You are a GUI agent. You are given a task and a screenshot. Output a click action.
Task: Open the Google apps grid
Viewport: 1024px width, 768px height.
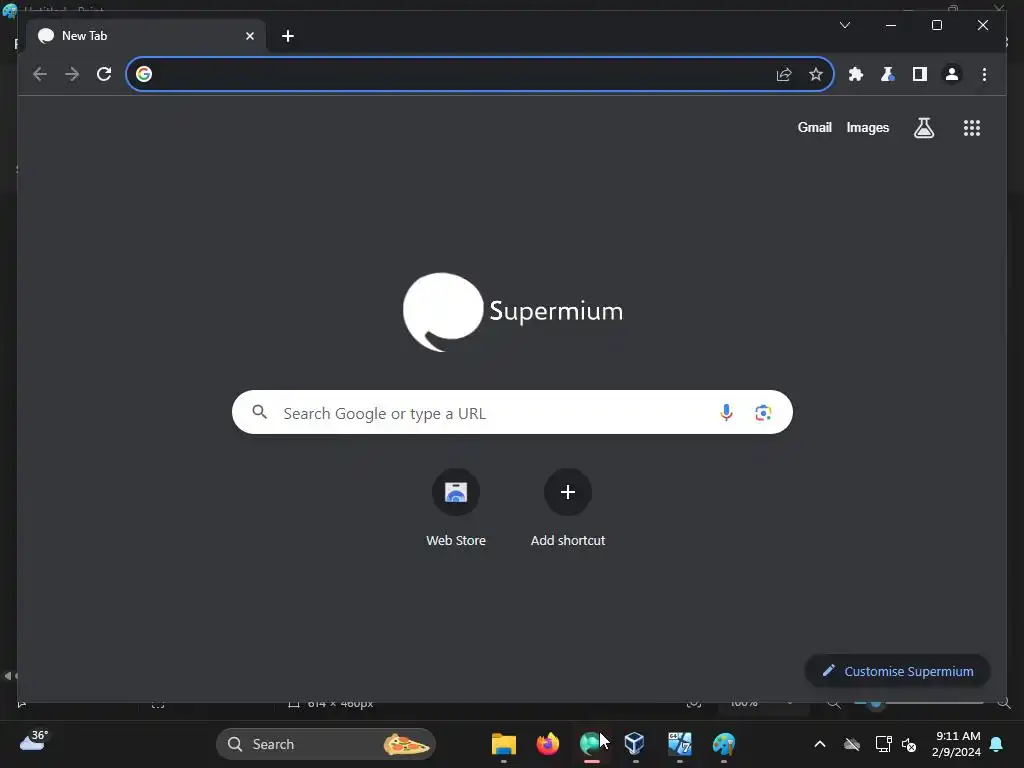[972, 127]
